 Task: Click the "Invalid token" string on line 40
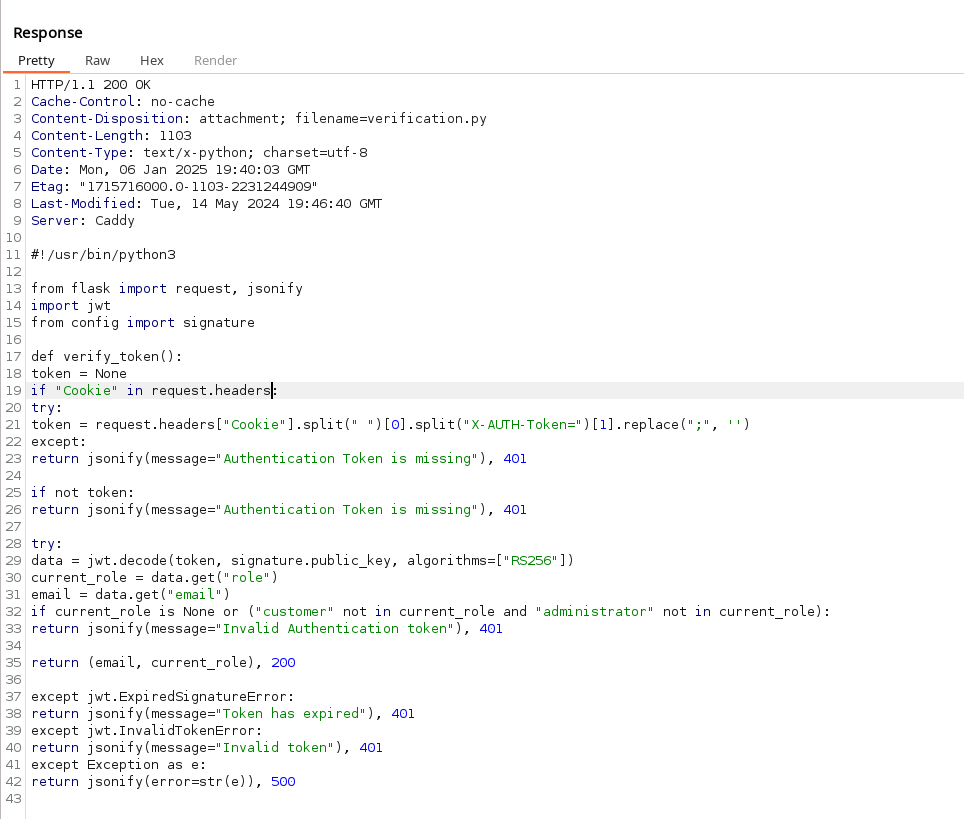click(275, 748)
